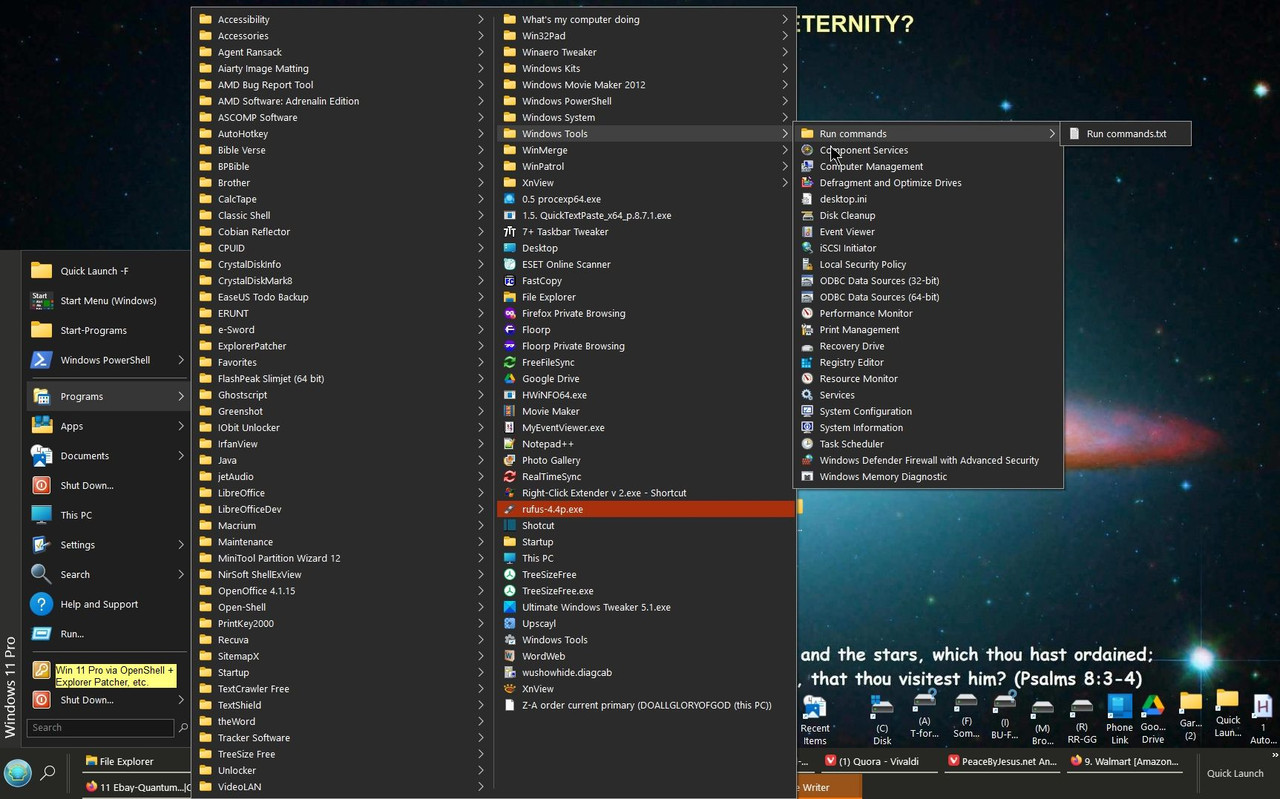Open the Registry Editor icon

point(808,362)
